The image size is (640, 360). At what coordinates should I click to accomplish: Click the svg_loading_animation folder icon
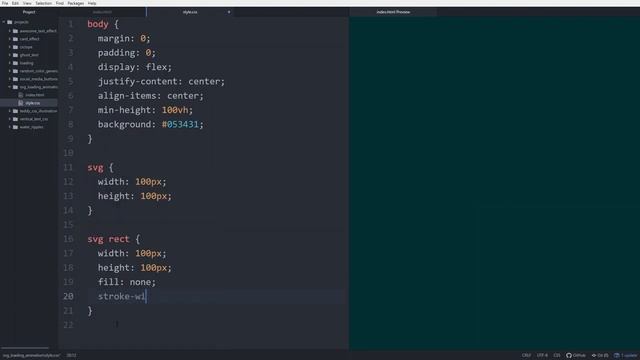tap(16, 87)
